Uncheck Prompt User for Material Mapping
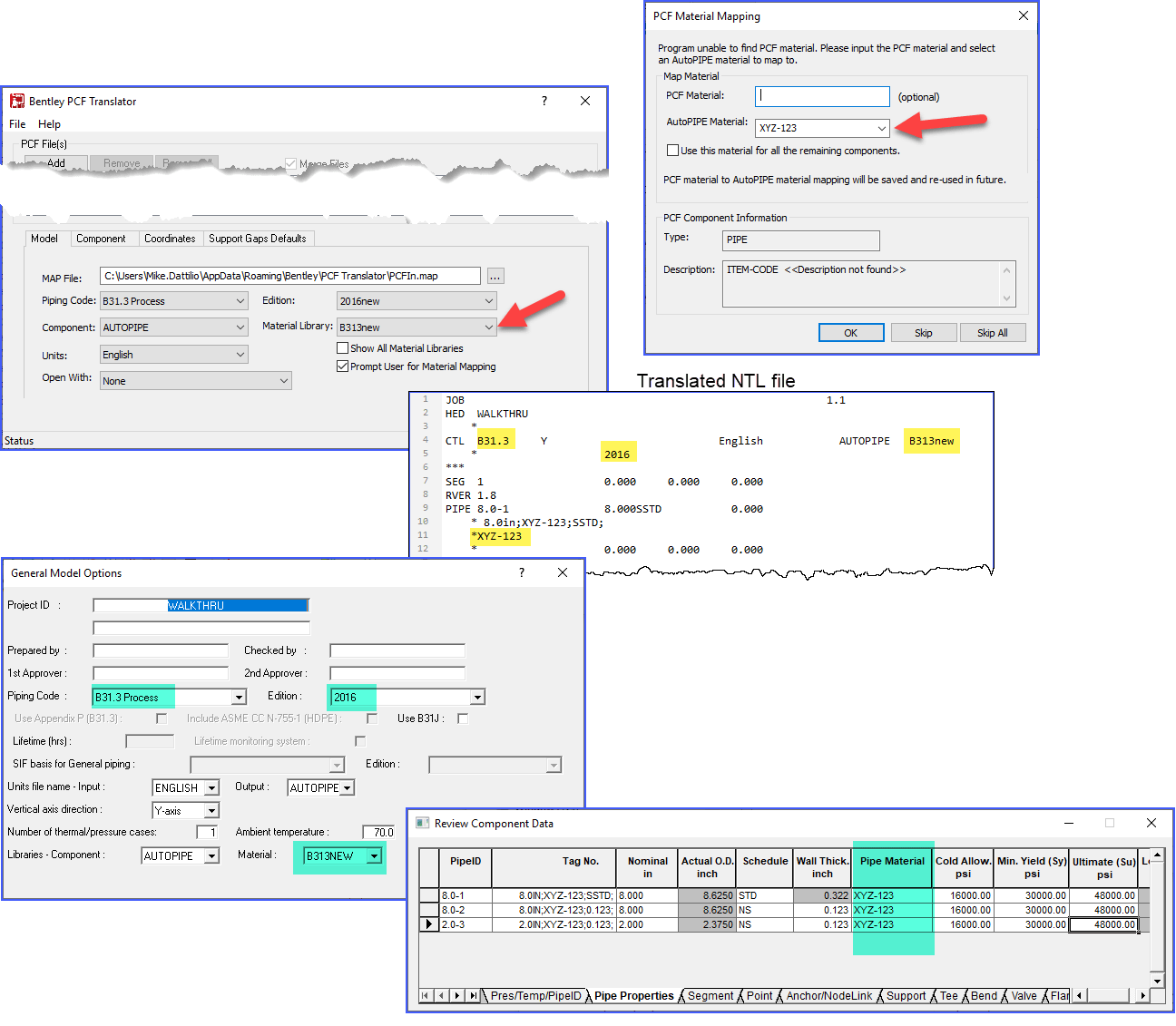The image size is (1176, 1026). click(343, 366)
